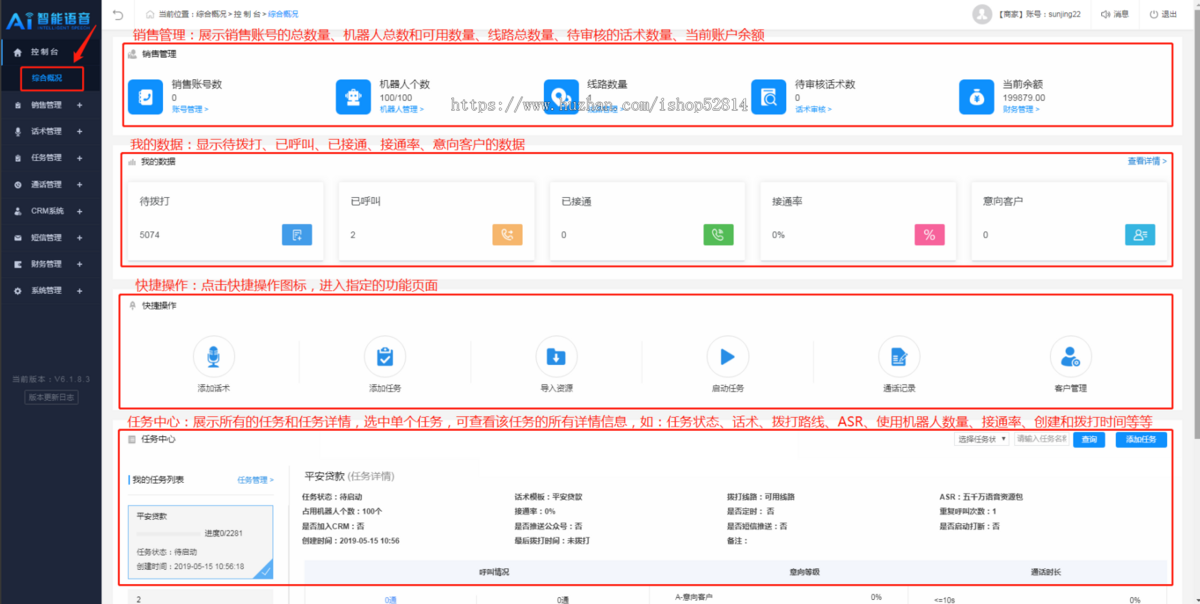
Task: Select 综合概况 submenu item
Action: tap(48, 77)
